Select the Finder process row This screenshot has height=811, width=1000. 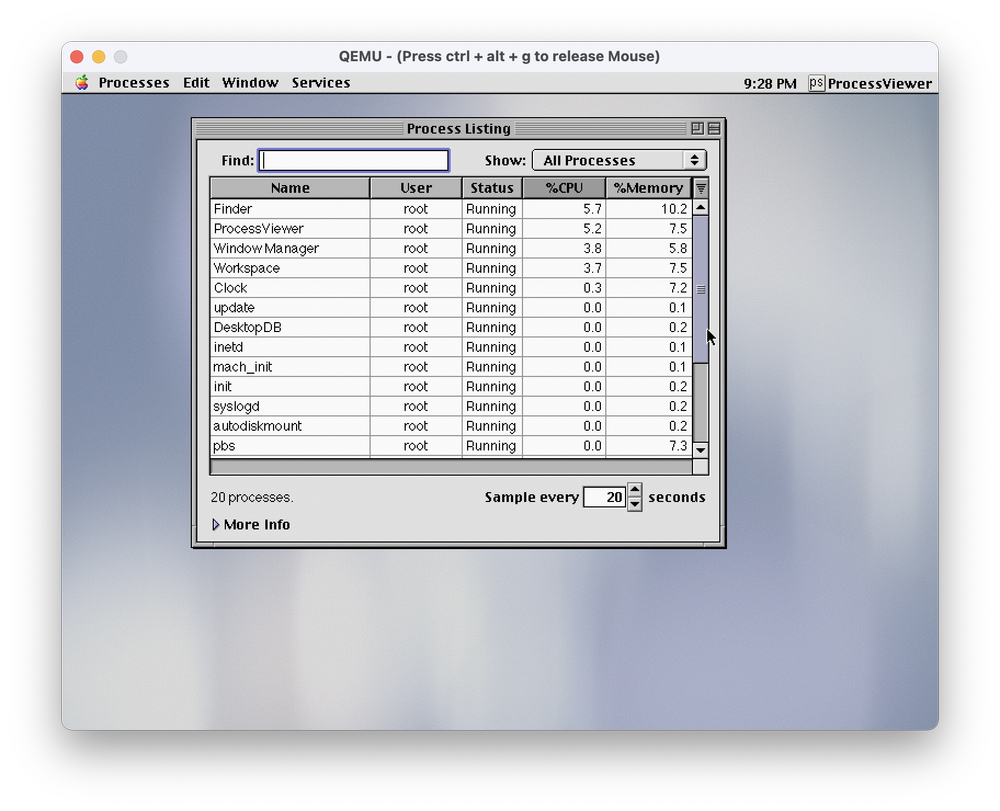pyautogui.click(x=451, y=209)
